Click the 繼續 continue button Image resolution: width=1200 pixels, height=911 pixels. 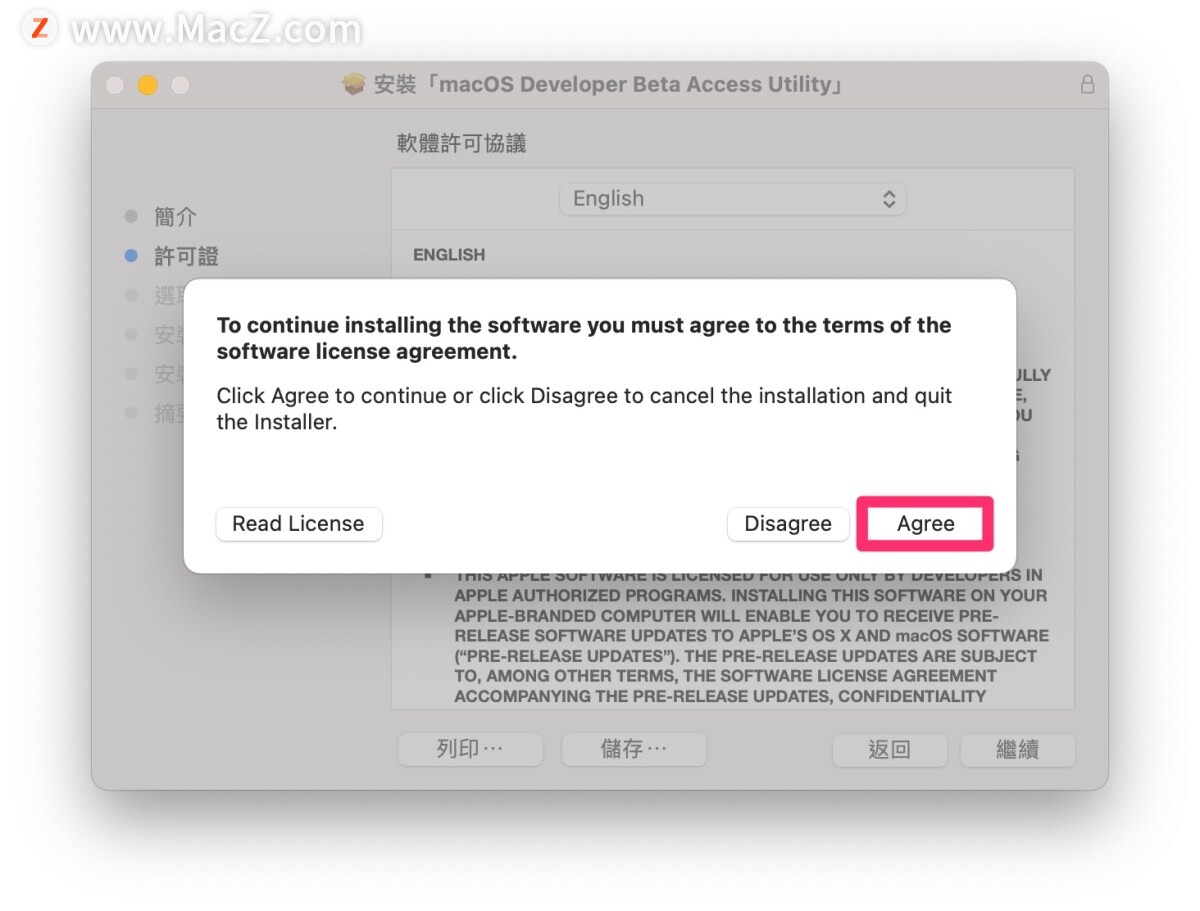coord(1017,749)
